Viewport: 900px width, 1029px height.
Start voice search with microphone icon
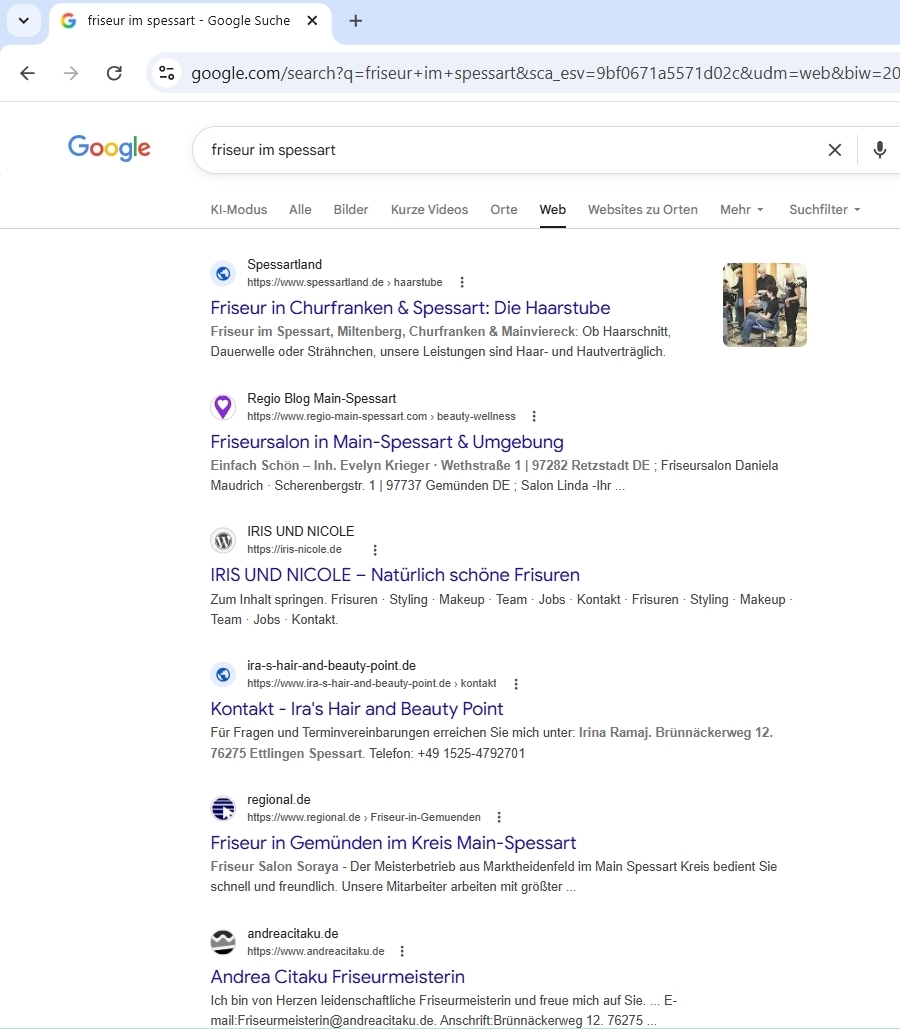click(x=879, y=150)
